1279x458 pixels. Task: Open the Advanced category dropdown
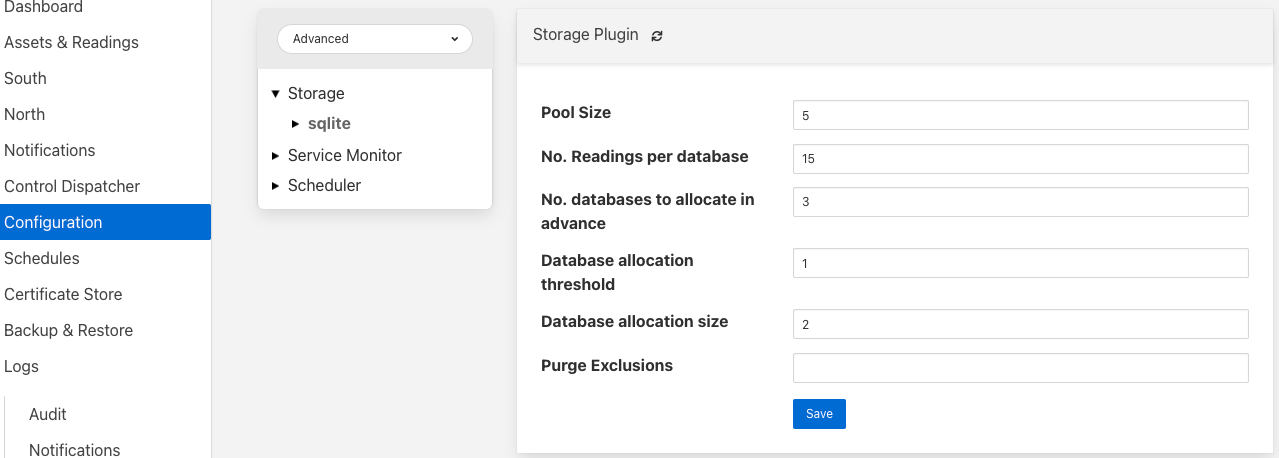(x=374, y=39)
